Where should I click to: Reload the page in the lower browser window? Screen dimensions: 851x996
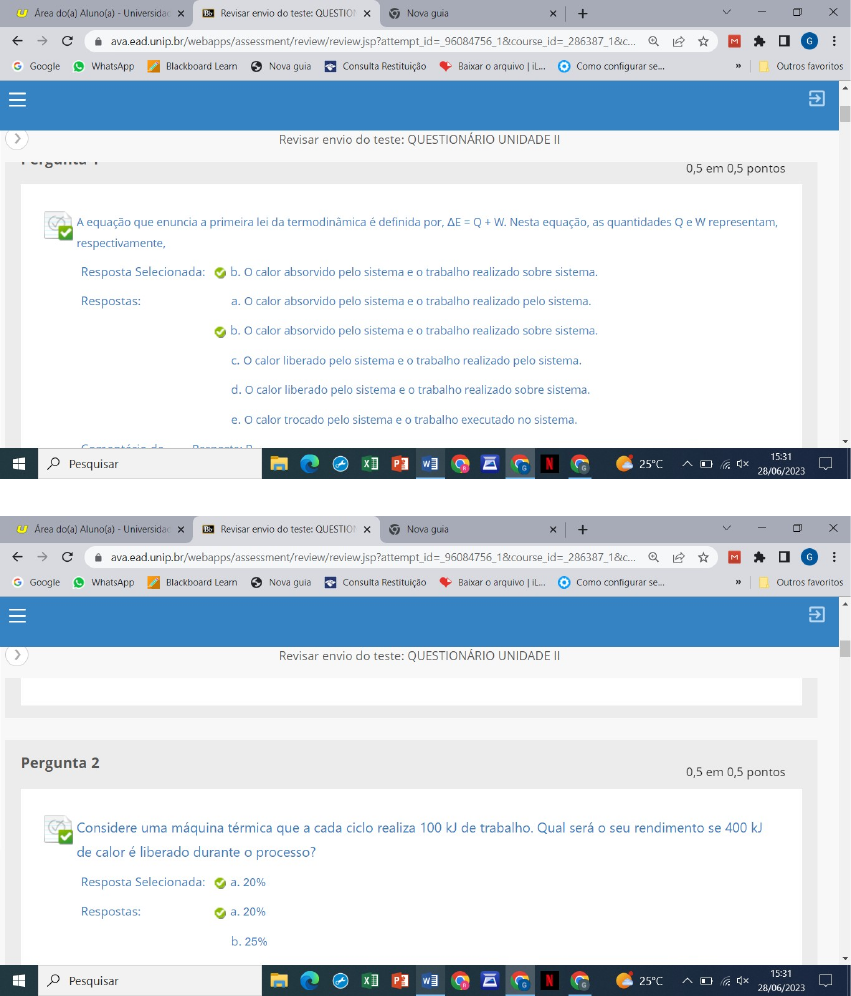click(x=67, y=557)
